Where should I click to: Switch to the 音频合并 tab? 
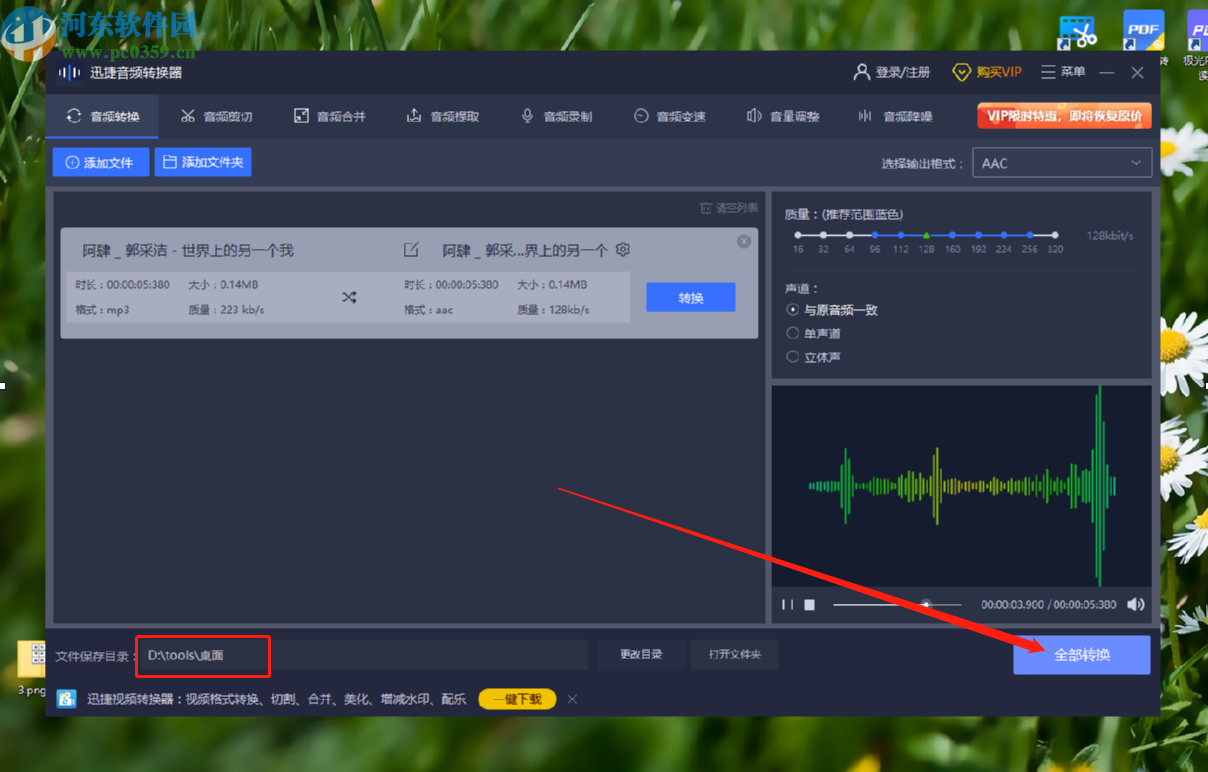[x=330, y=116]
